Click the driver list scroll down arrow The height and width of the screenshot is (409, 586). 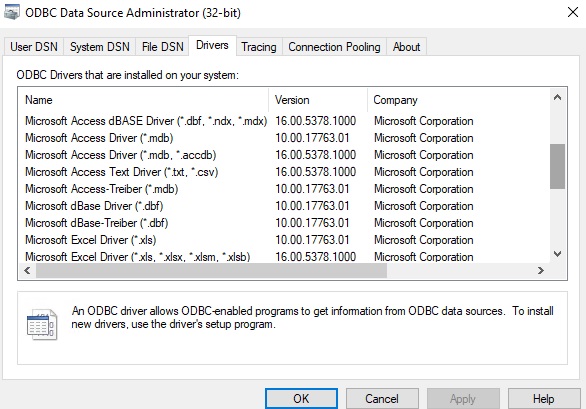pyautogui.click(x=557, y=254)
